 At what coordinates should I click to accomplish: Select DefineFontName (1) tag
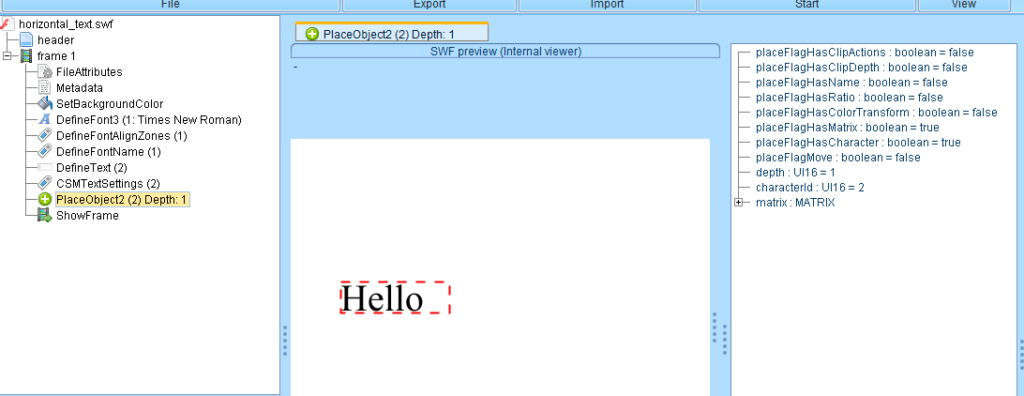(x=108, y=152)
